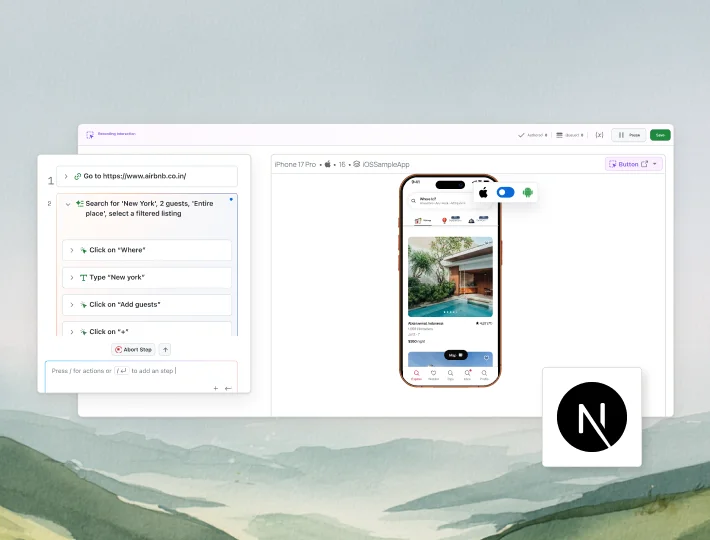Click the black N logo card
This screenshot has width=710, height=540.
click(x=592, y=417)
